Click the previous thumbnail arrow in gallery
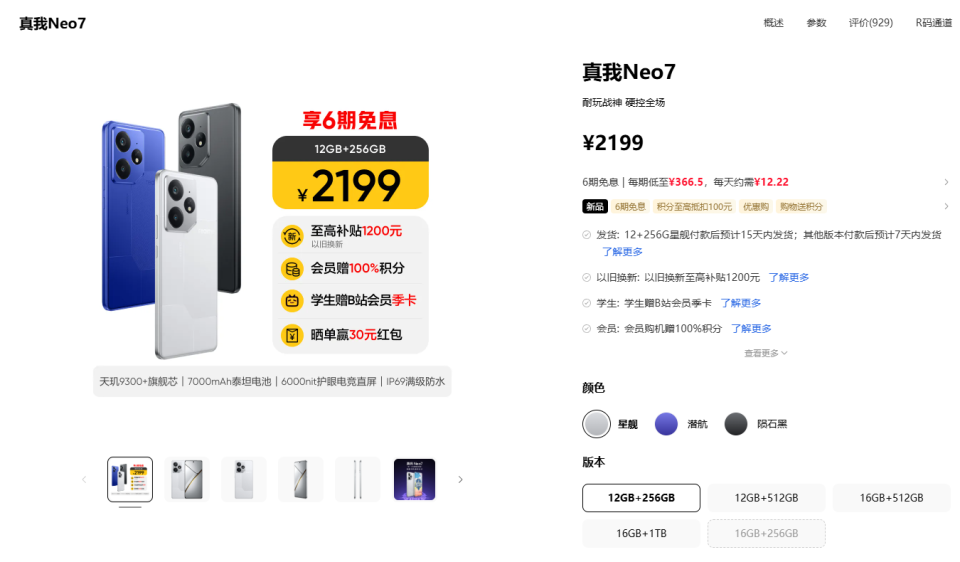Image resolution: width=960 pixels, height=562 pixels. (84, 479)
